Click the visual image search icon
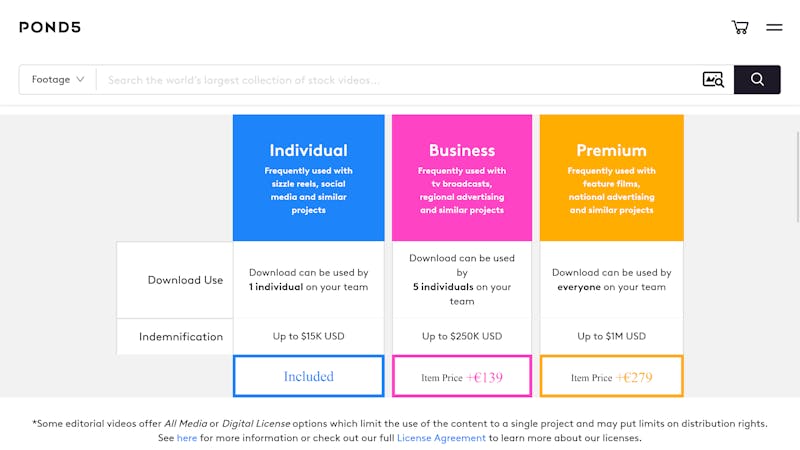800x450 pixels. coord(713,80)
